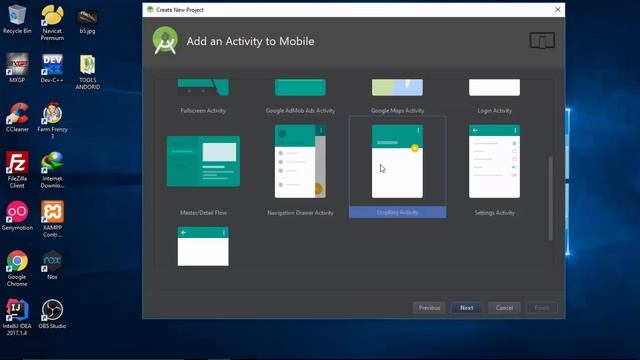Screen dimensions: 640x360
Task: Select the OBS Studio desktop shortcut
Action: coord(52,314)
